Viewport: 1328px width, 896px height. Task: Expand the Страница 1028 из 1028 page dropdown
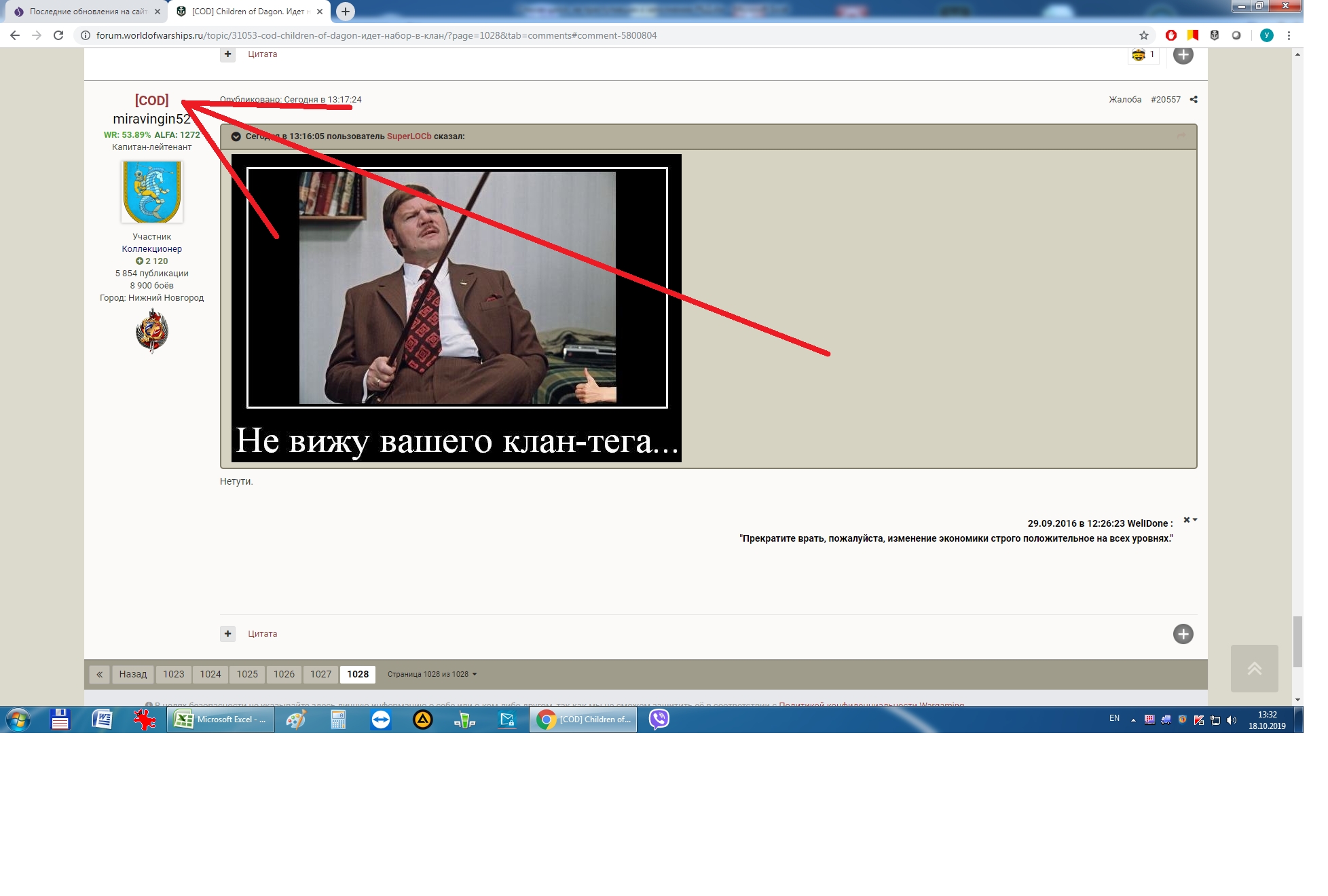432,674
